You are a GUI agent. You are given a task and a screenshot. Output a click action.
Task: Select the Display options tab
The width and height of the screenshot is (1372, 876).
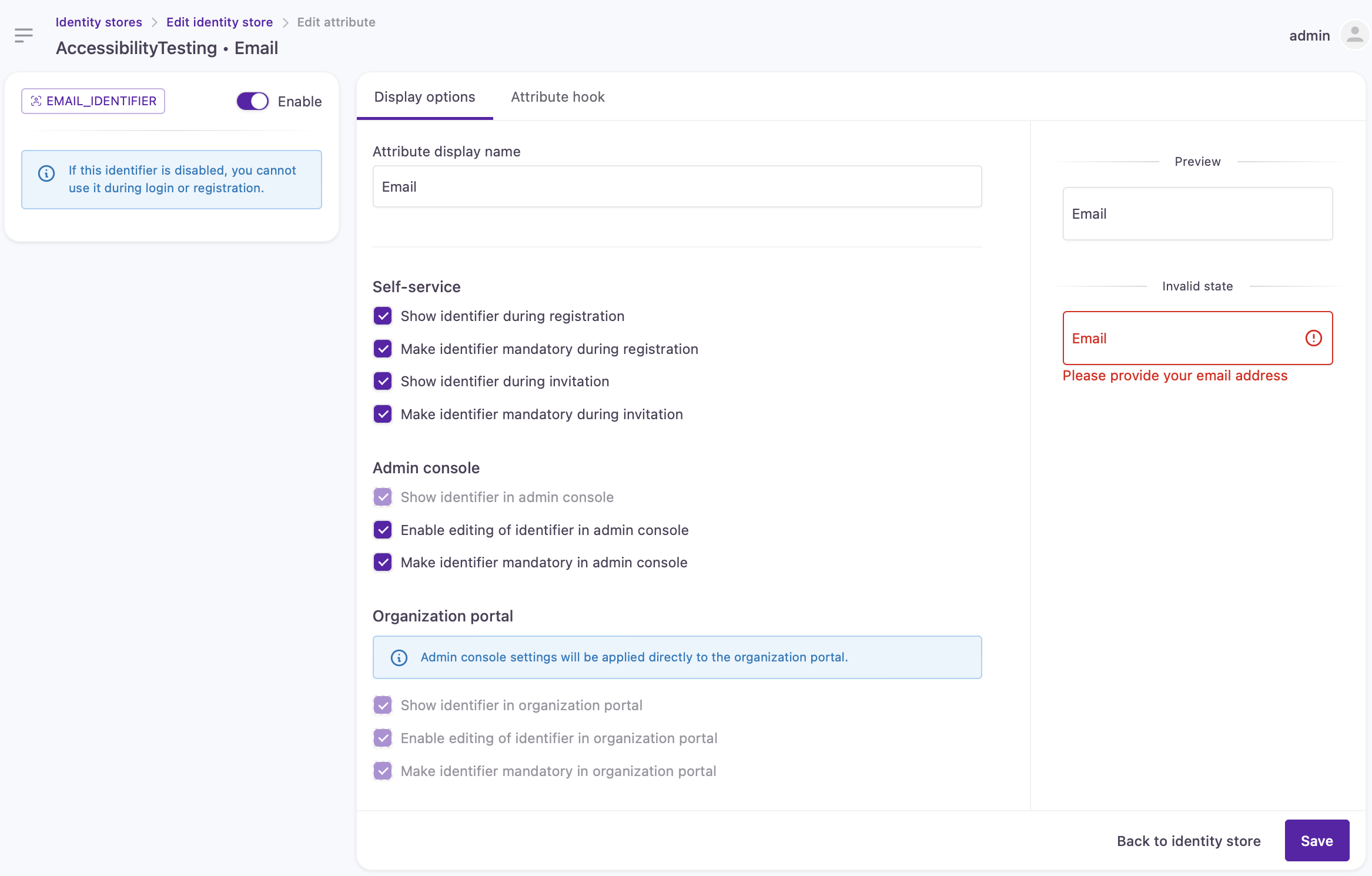(x=424, y=97)
